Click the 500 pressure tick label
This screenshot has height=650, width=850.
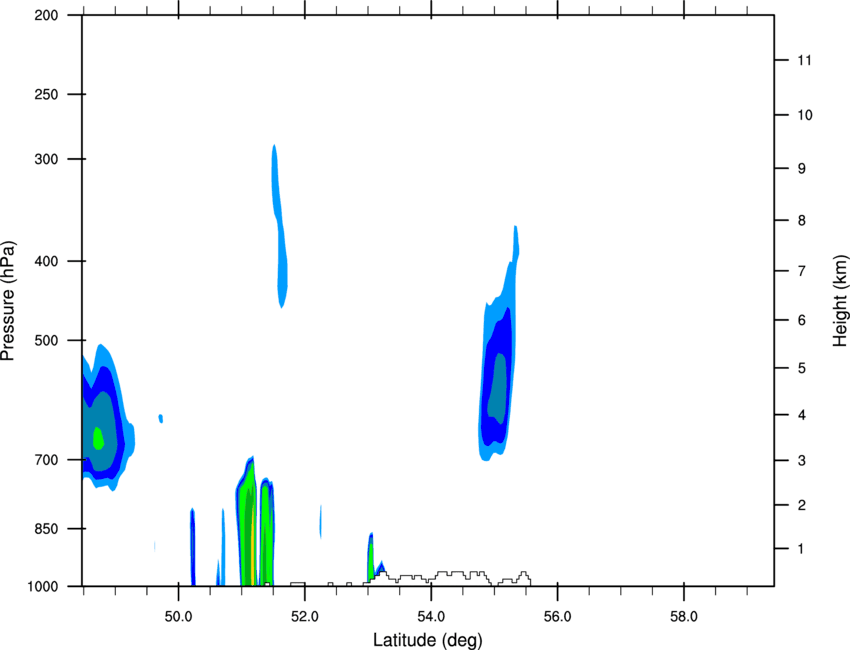tap(46, 340)
